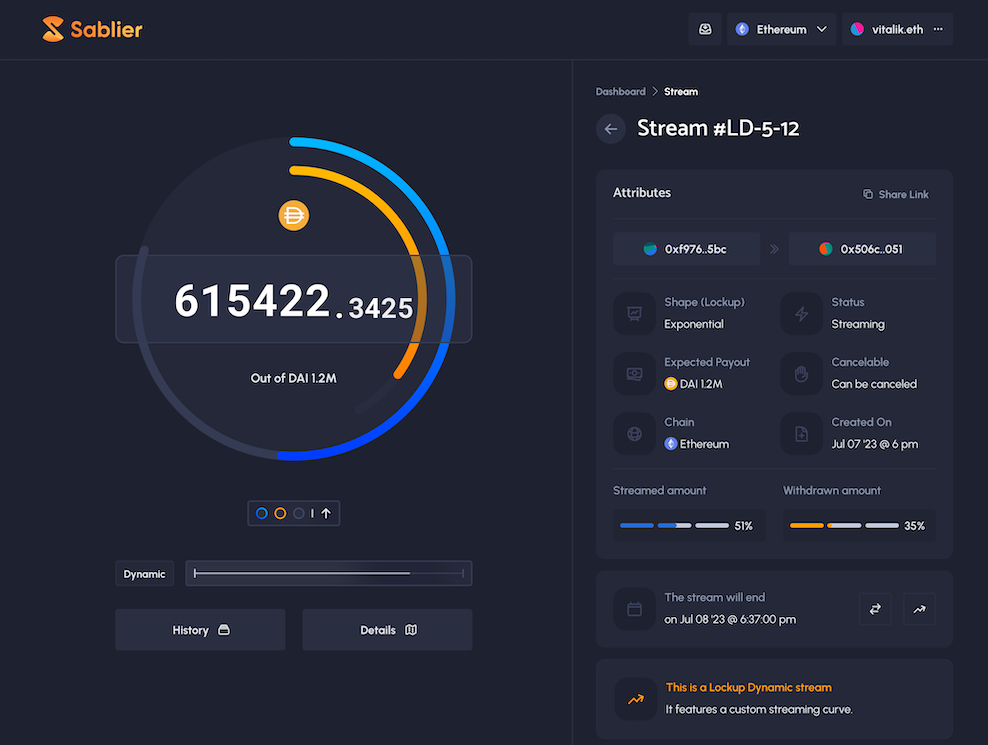Click the Attributes heading
This screenshot has width=988, height=745.
click(x=641, y=193)
